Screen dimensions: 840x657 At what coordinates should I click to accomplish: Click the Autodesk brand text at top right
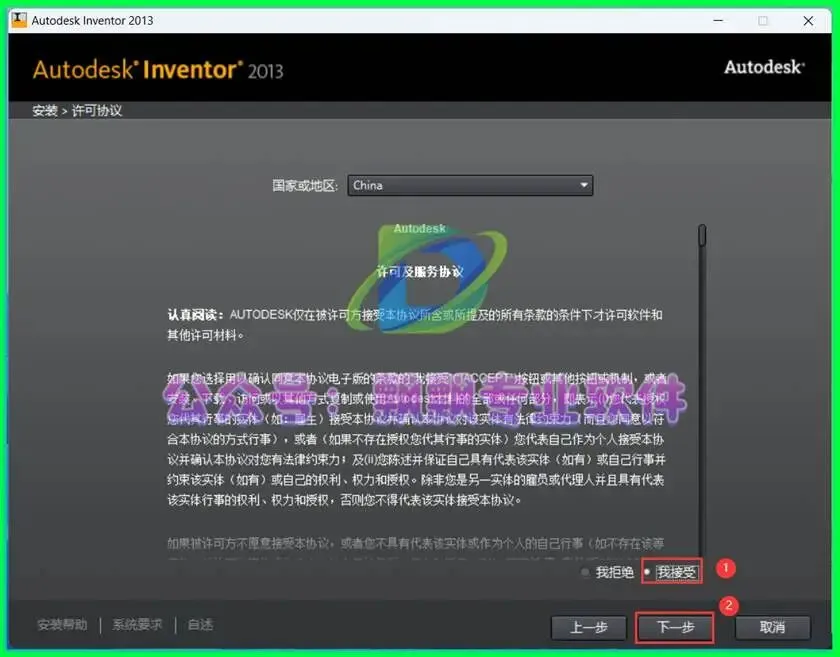coord(764,67)
